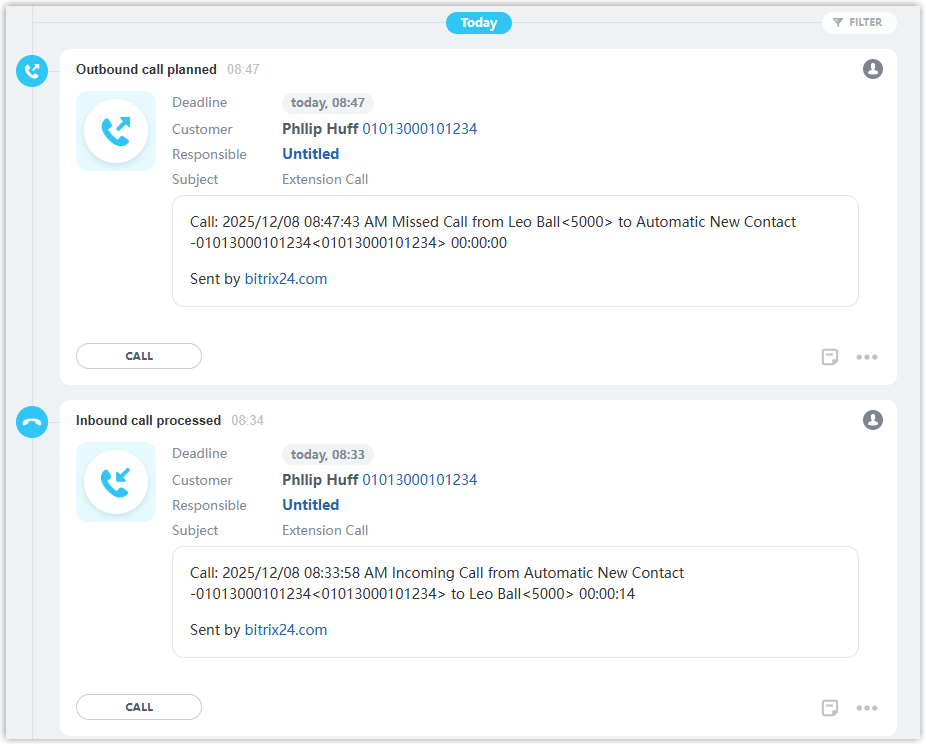Image resolution: width=926 pixels, height=745 pixels.
Task: Dial Phllip Huff's number in outbound card
Action: pyautogui.click(x=419, y=129)
